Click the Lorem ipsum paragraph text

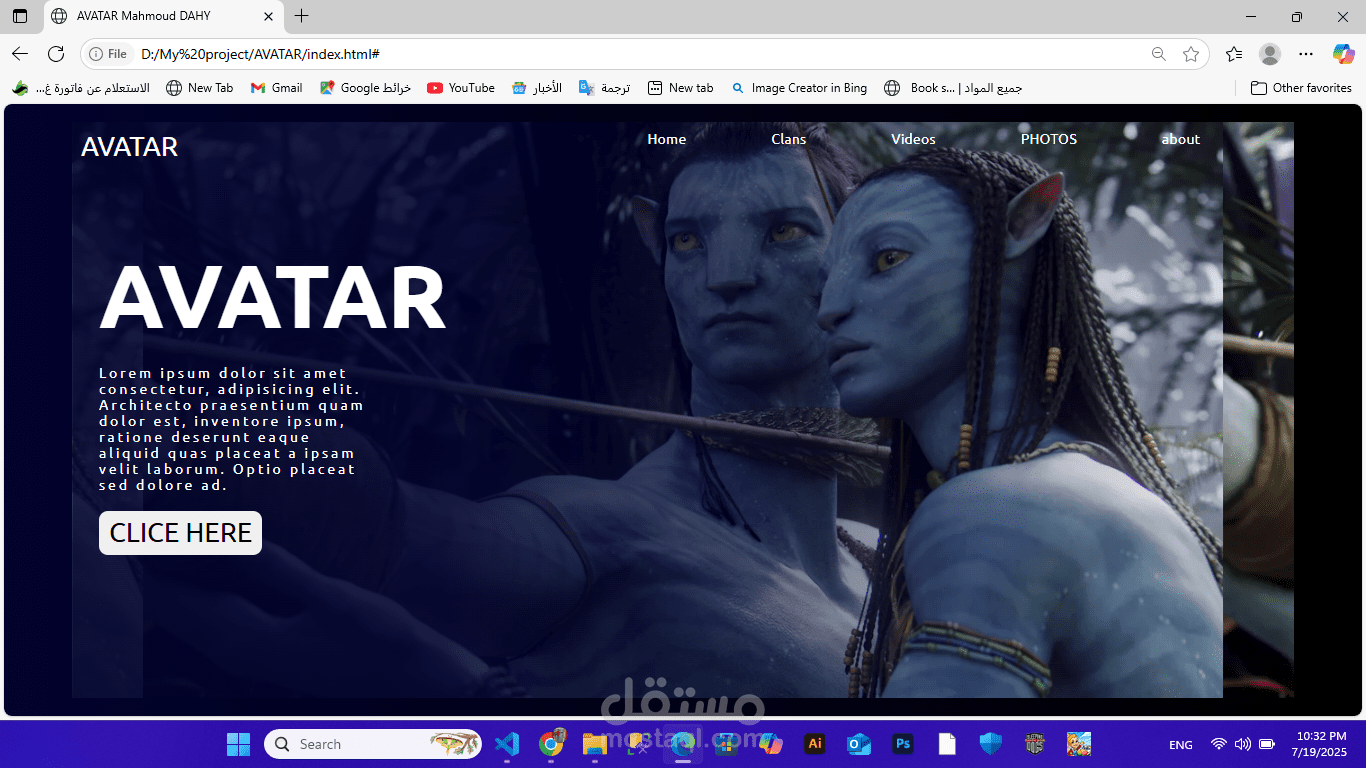pos(231,429)
